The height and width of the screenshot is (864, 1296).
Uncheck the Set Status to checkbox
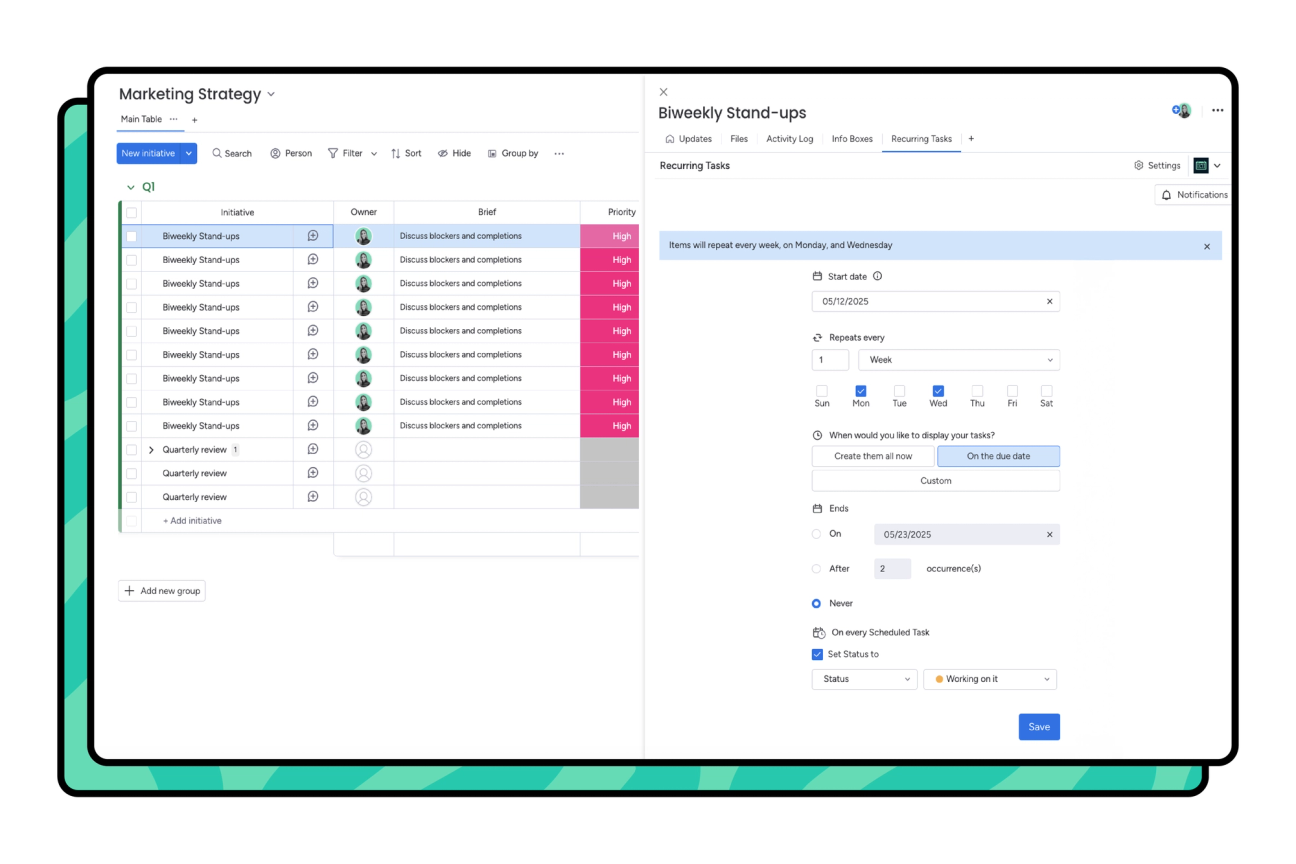point(817,654)
